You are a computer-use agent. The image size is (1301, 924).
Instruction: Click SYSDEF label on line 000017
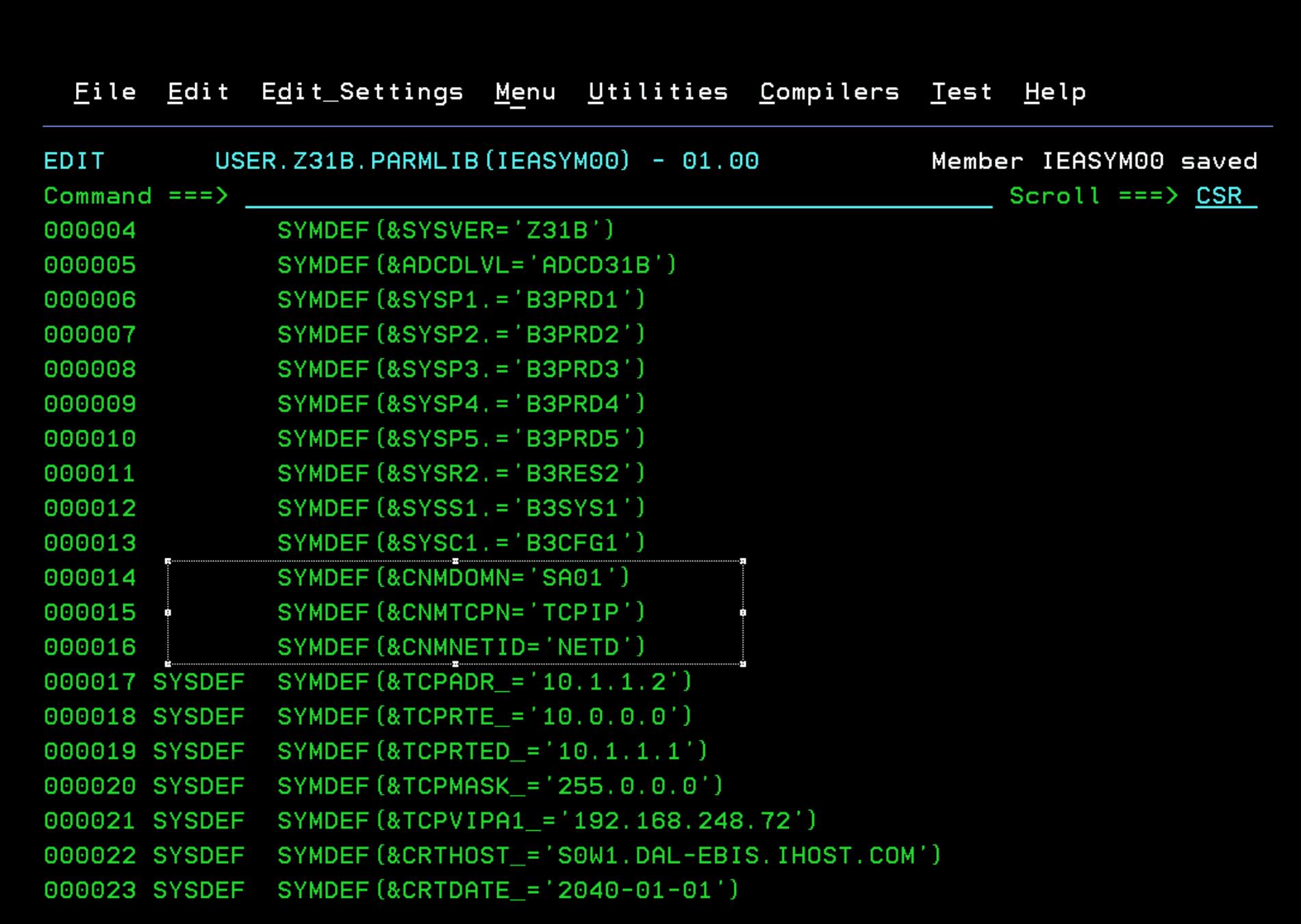[198, 682]
